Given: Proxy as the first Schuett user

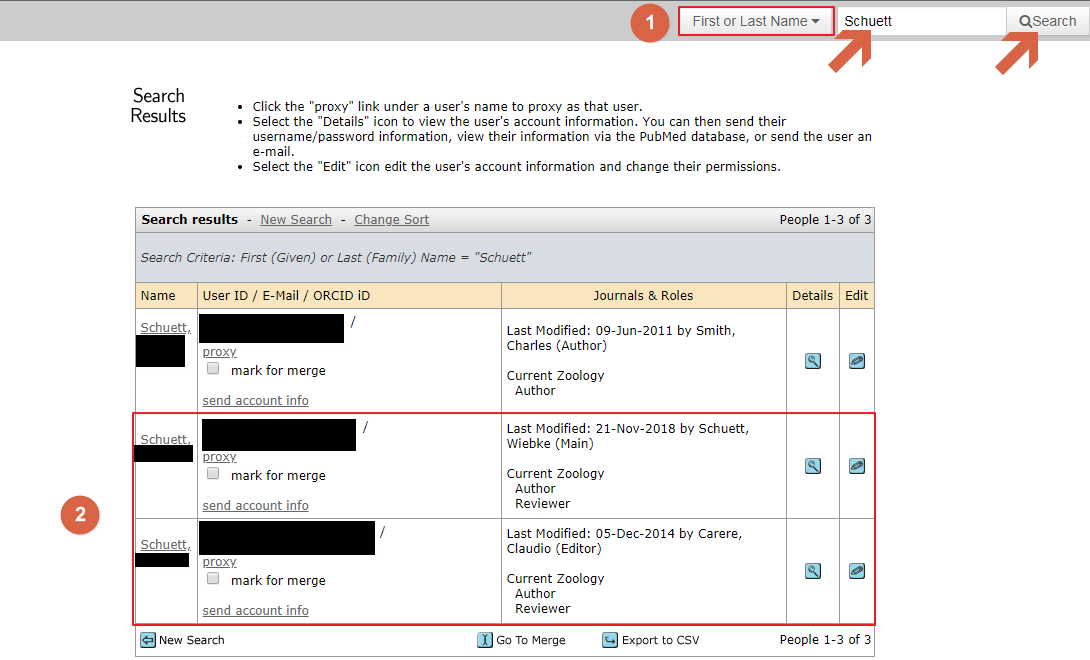Looking at the screenshot, I should [x=219, y=352].
